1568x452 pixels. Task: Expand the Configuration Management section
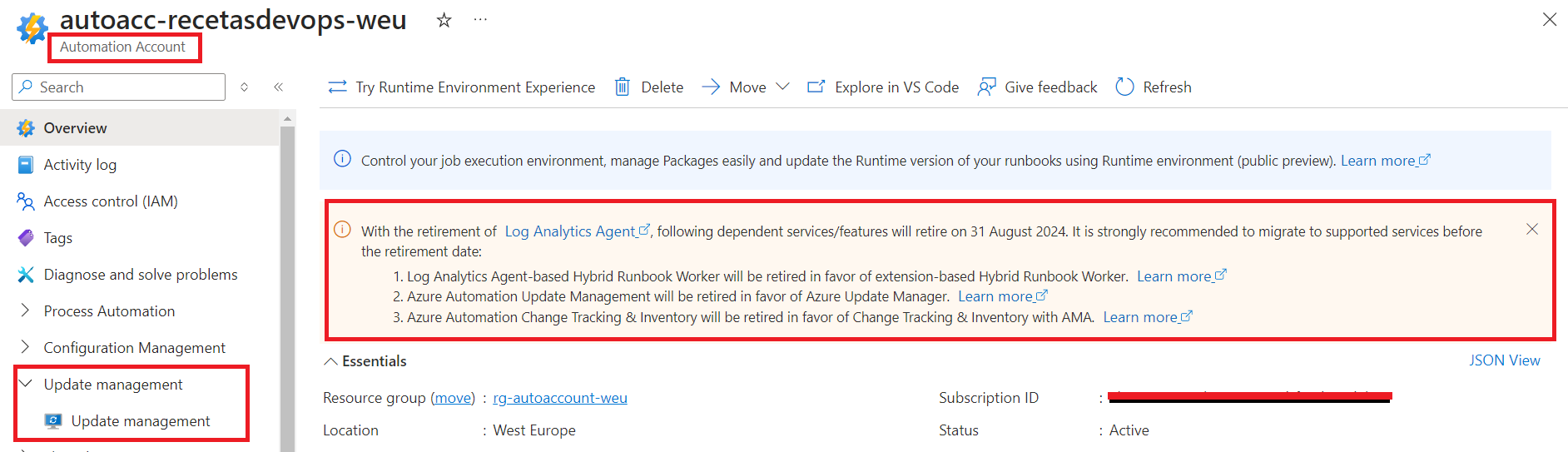coord(26,347)
